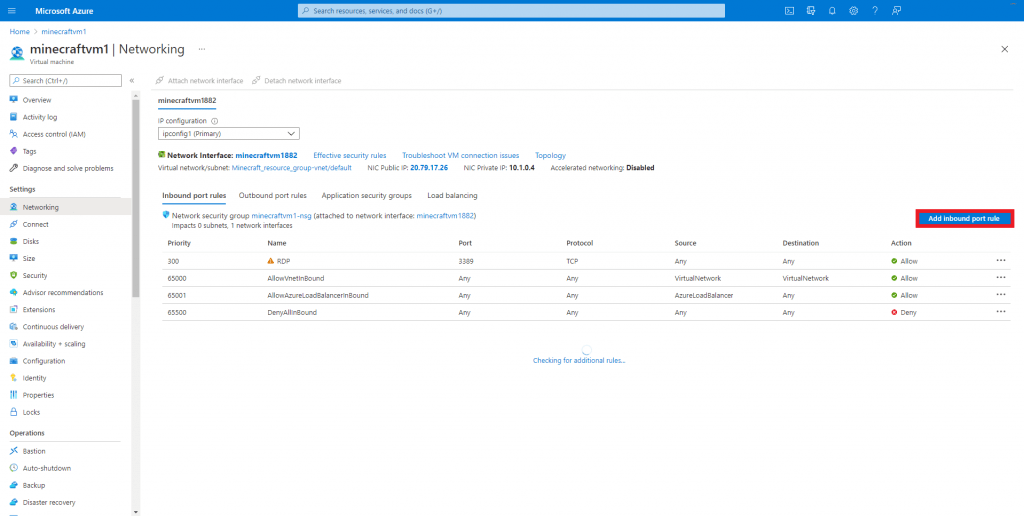The width and height of the screenshot is (1024, 516).
Task: Open ellipsis menu for DenyAllInBound rule
Action: (x=1001, y=311)
